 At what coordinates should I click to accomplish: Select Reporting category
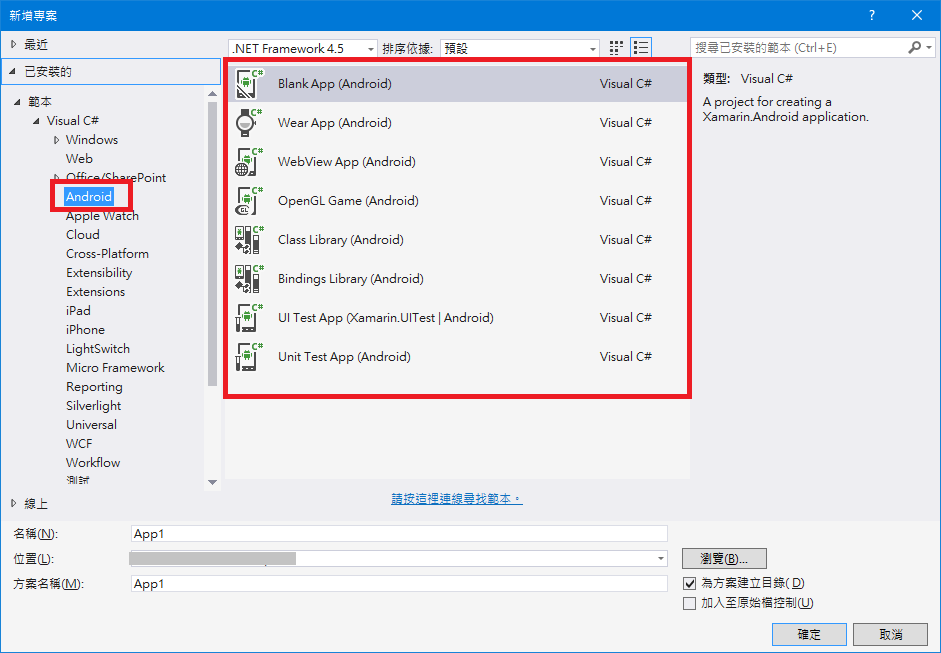(x=94, y=387)
